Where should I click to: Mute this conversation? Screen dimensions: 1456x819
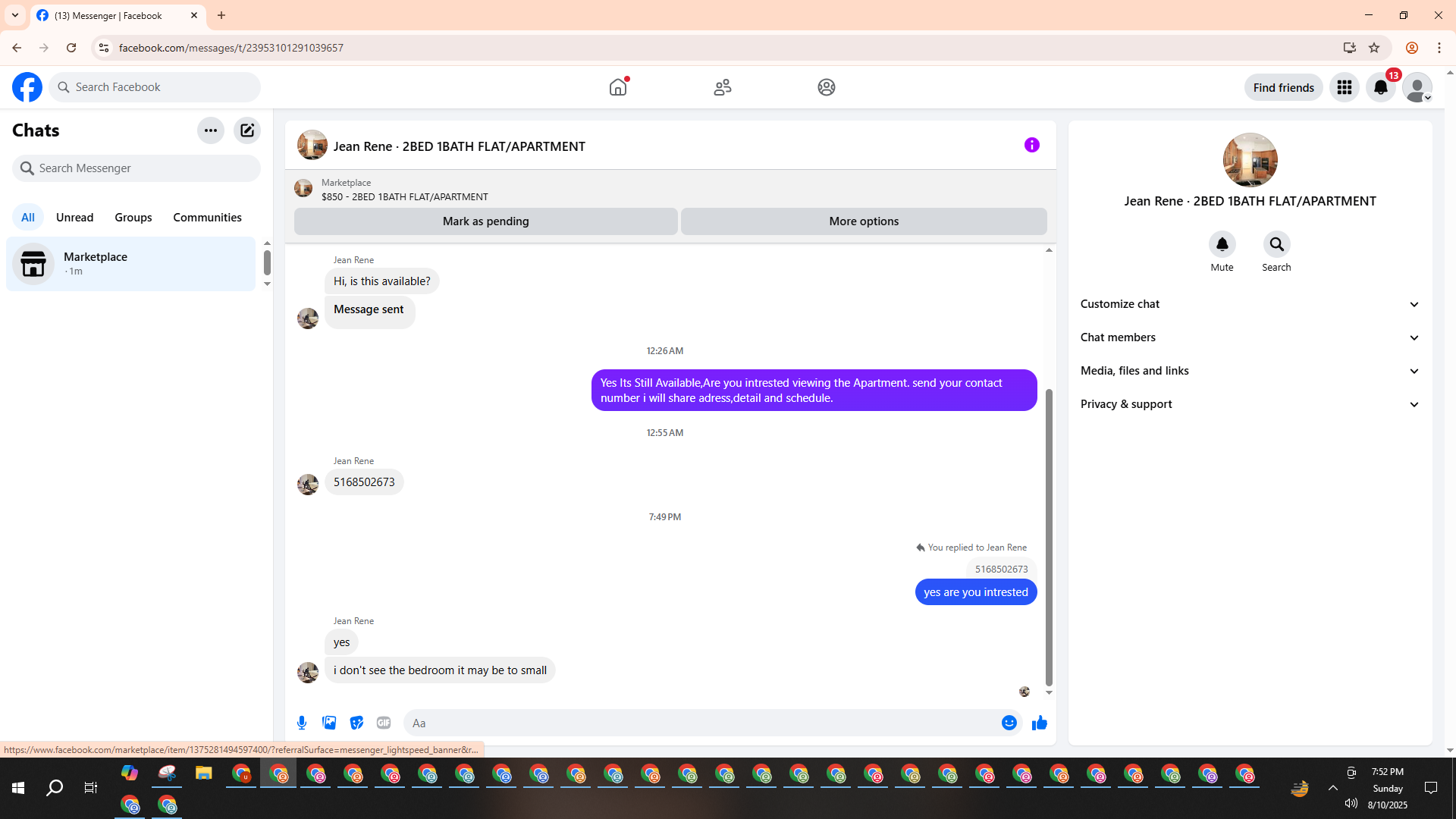pyautogui.click(x=1222, y=245)
